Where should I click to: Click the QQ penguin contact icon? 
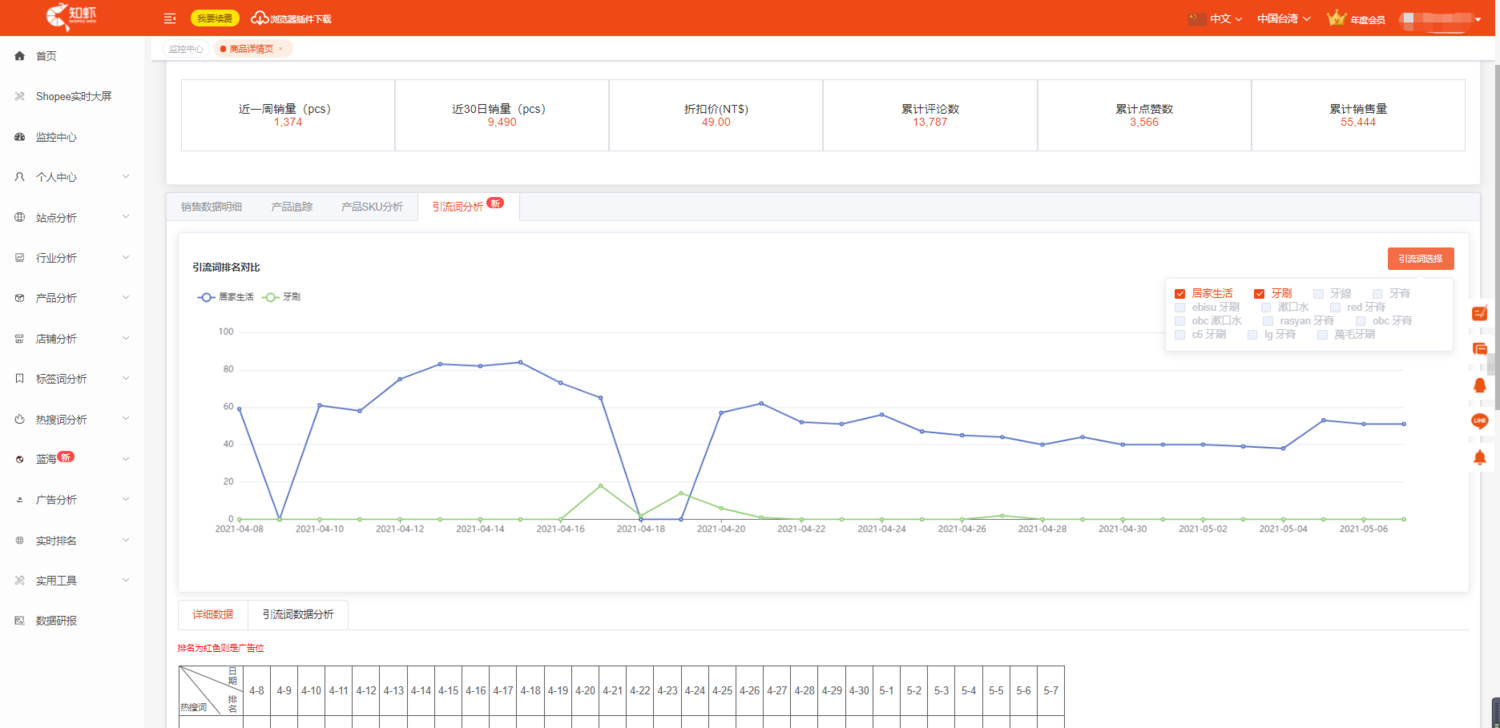(x=1480, y=385)
